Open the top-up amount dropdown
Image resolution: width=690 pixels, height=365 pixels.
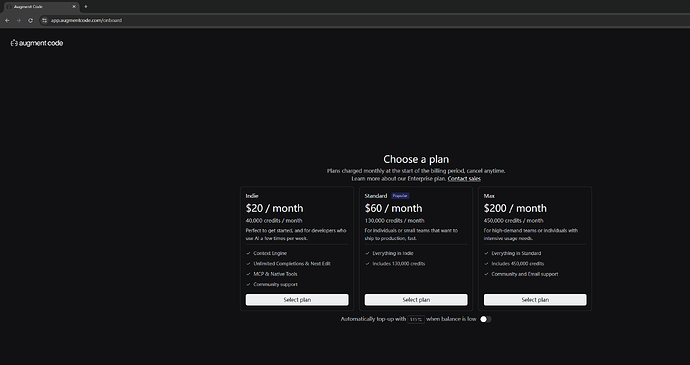tap(416, 319)
